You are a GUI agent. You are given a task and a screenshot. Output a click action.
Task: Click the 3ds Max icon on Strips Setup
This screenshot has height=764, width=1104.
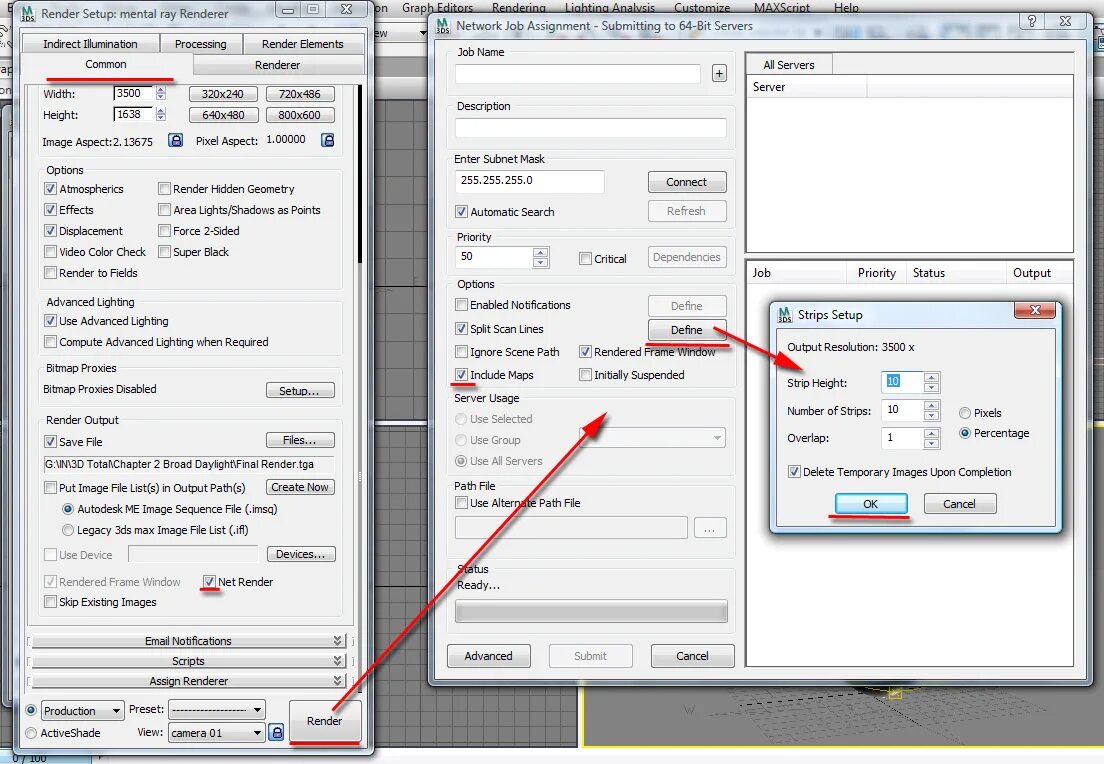[783, 313]
